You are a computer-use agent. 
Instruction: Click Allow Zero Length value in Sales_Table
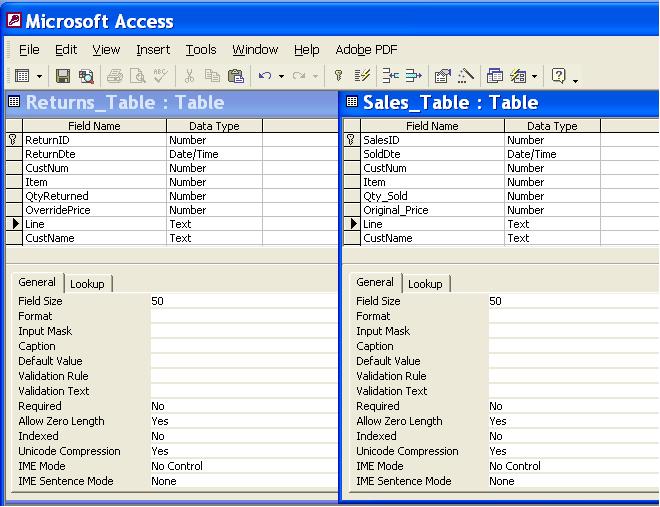coord(573,421)
